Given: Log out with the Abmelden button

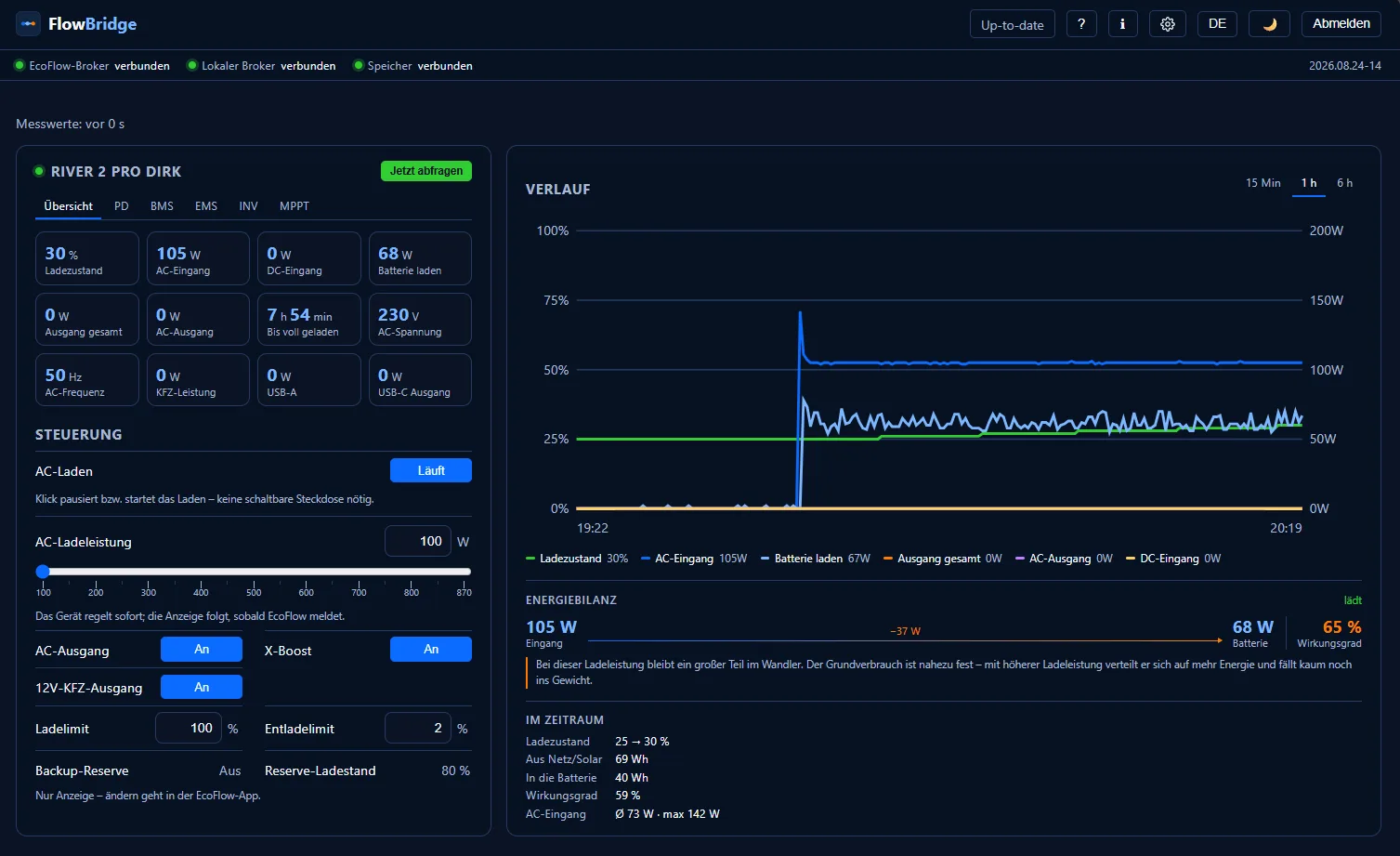Looking at the screenshot, I should [x=1341, y=24].
